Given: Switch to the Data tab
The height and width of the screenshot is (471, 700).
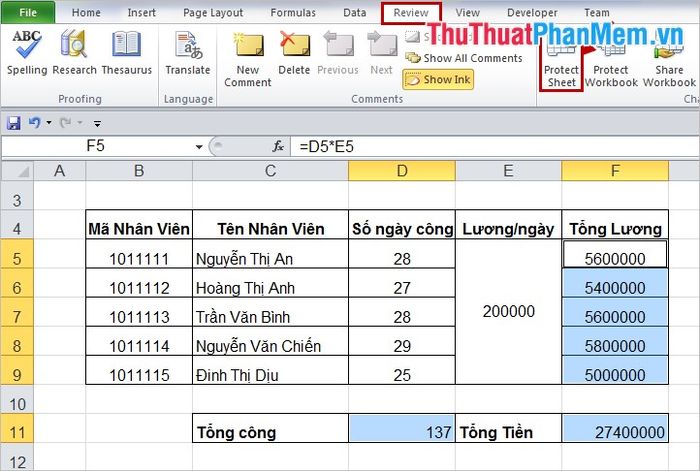Looking at the screenshot, I should [x=354, y=13].
